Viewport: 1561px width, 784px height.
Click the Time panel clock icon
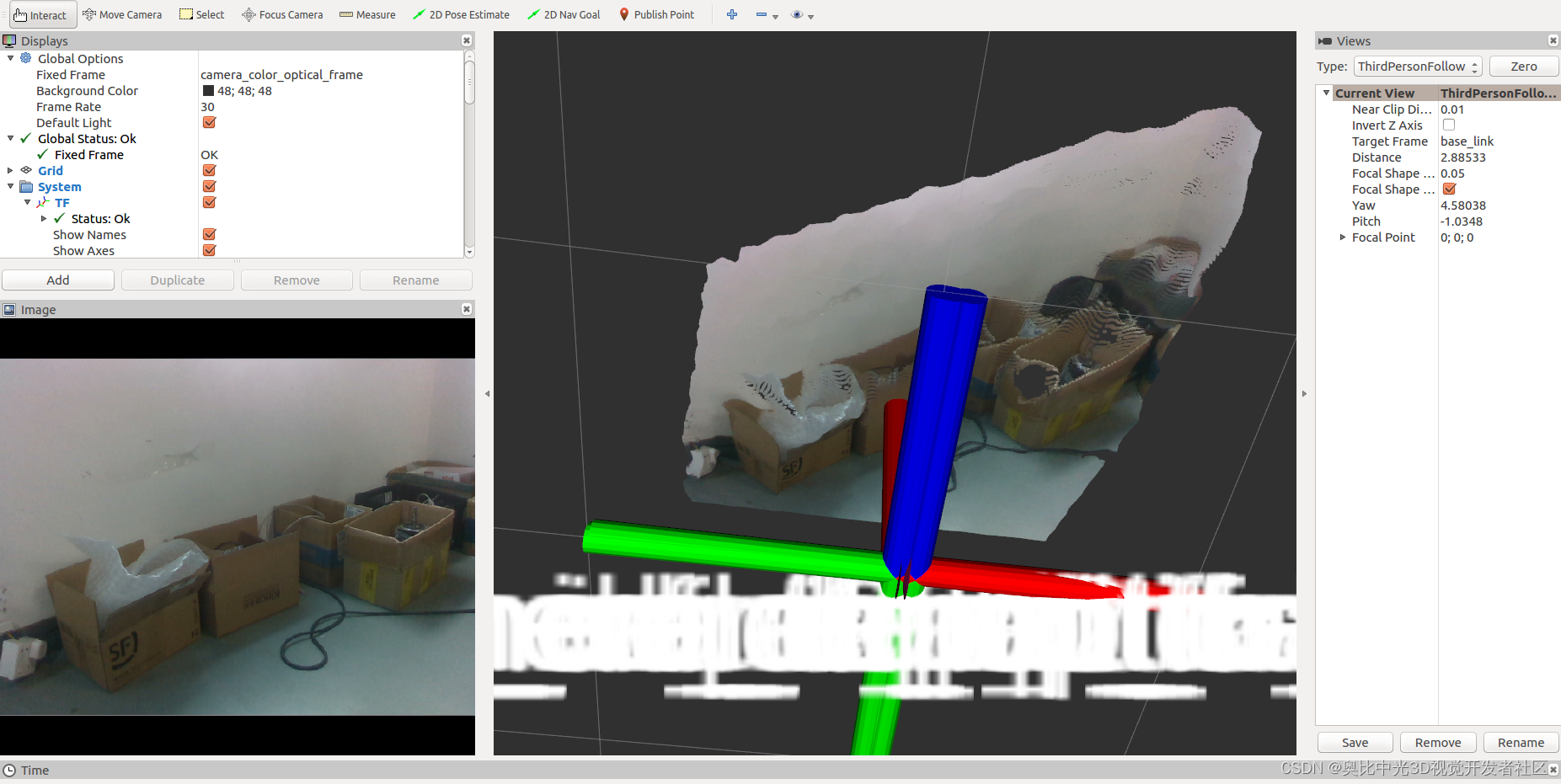[9, 771]
